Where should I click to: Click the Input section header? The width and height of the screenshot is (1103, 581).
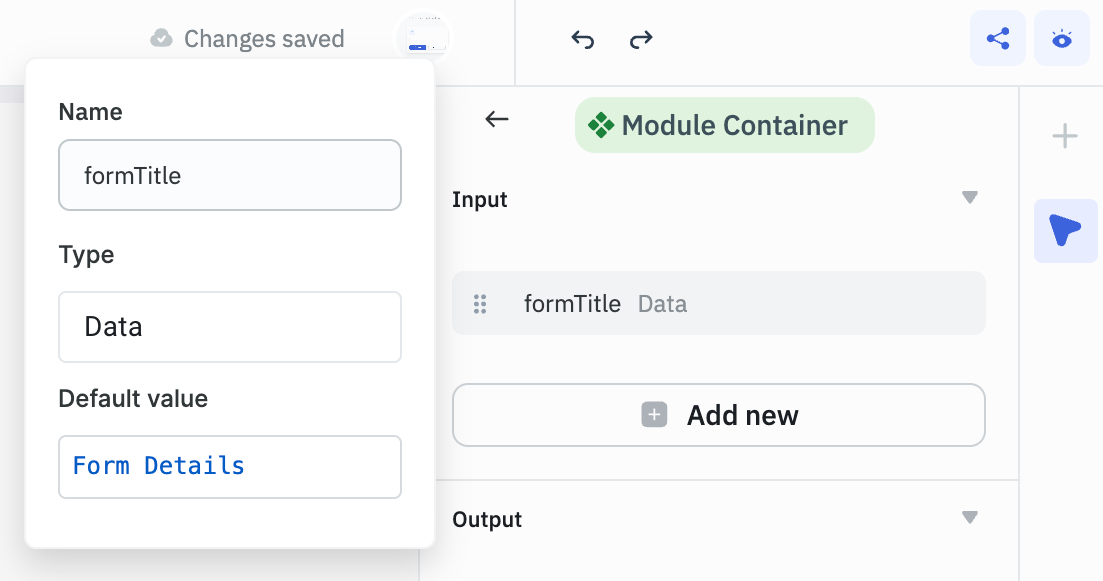(x=480, y=199)
